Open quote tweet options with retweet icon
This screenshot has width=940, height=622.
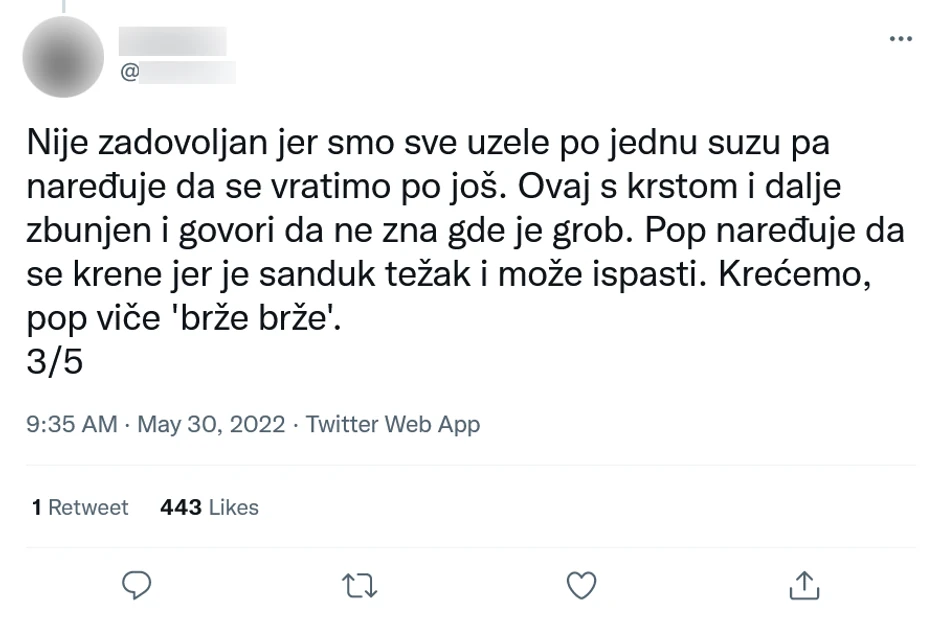[x=359, y=586]
